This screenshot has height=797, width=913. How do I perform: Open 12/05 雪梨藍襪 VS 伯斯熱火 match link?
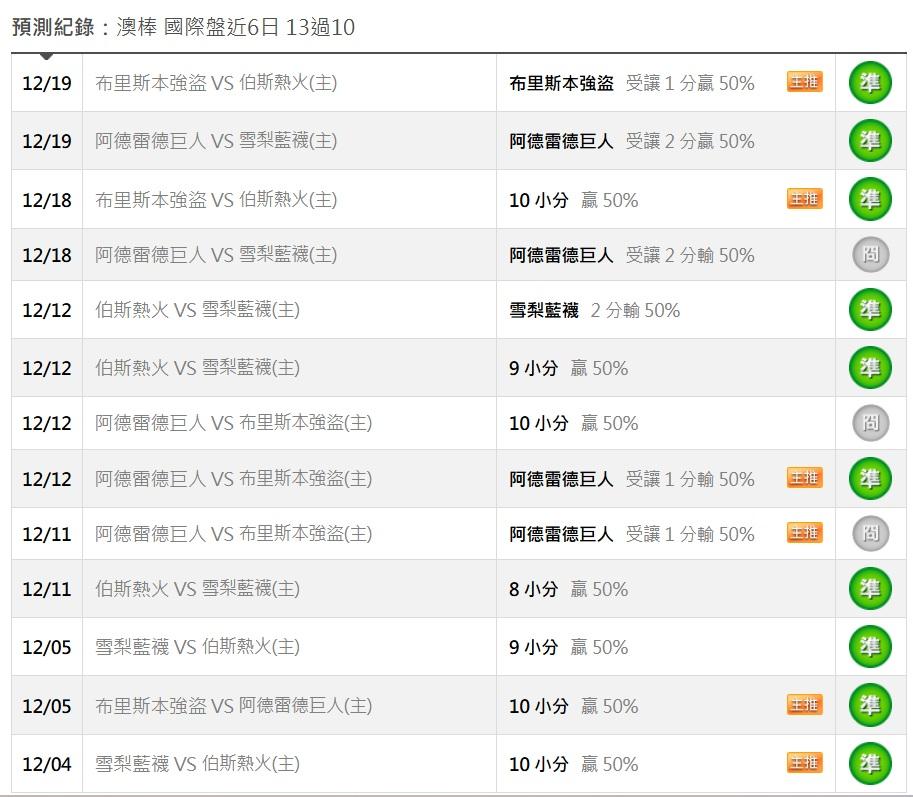pos(197,647)
